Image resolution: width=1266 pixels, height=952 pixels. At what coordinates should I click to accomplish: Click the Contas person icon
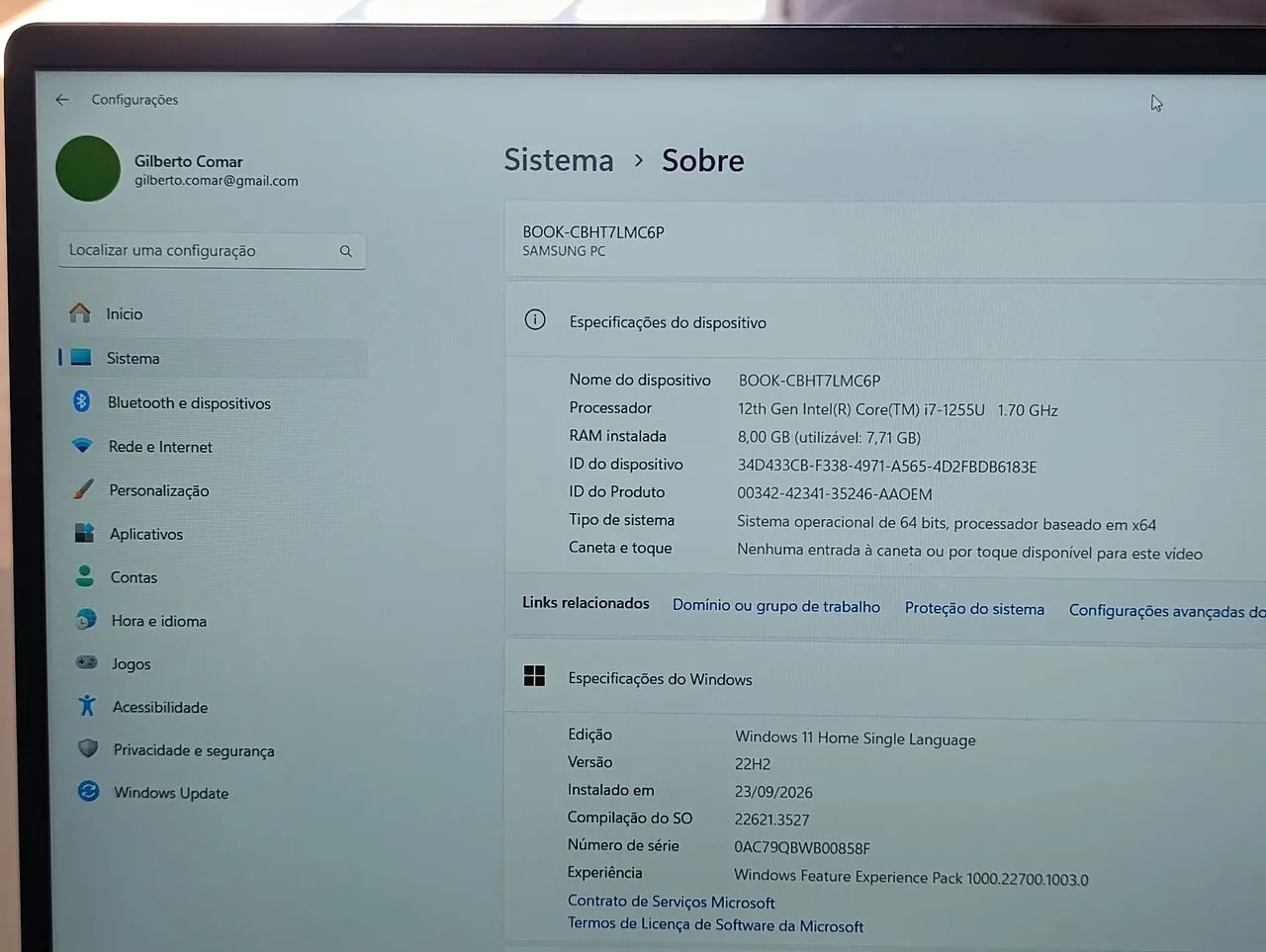tap(85, 575)
